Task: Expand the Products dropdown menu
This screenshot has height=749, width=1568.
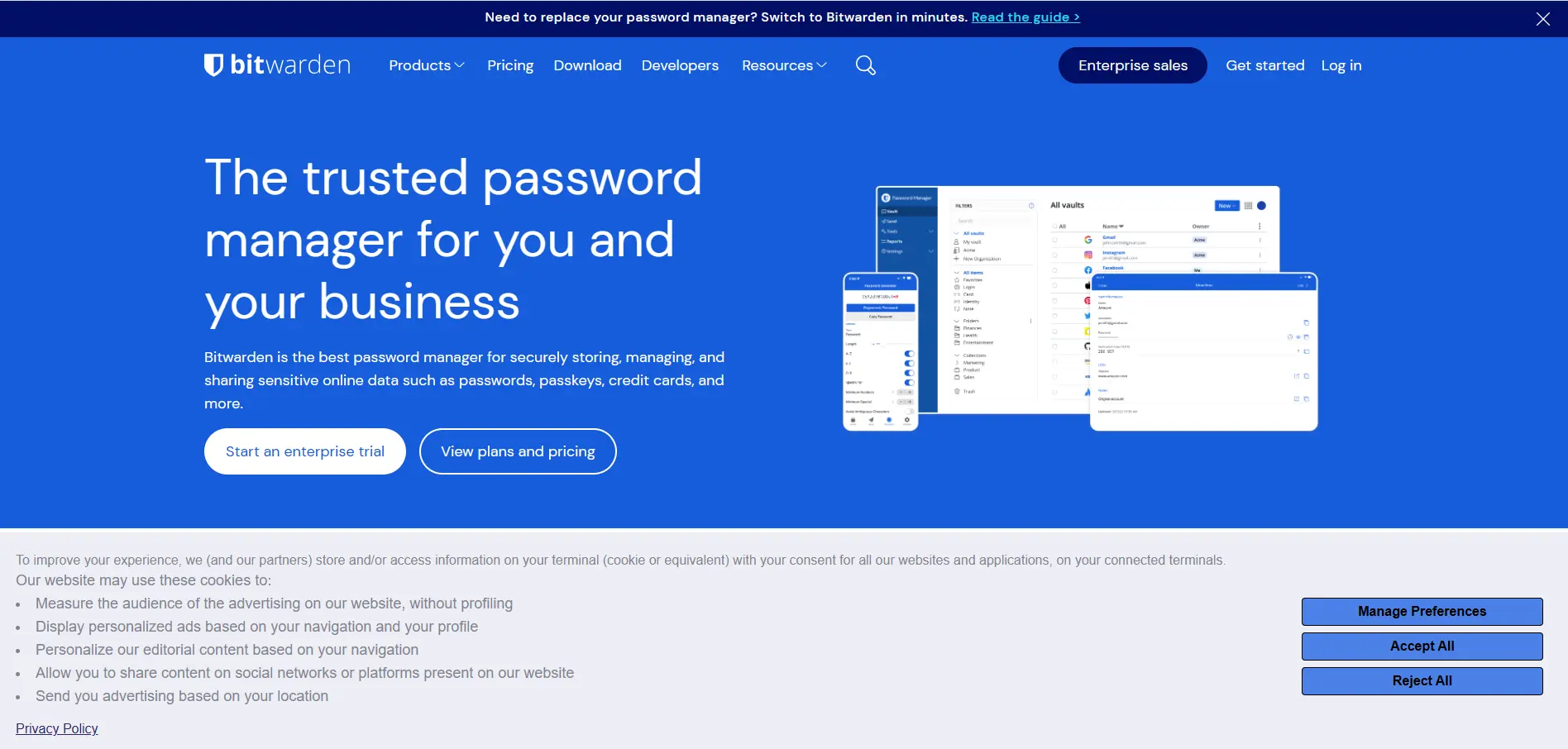Action: click(427, 65)
